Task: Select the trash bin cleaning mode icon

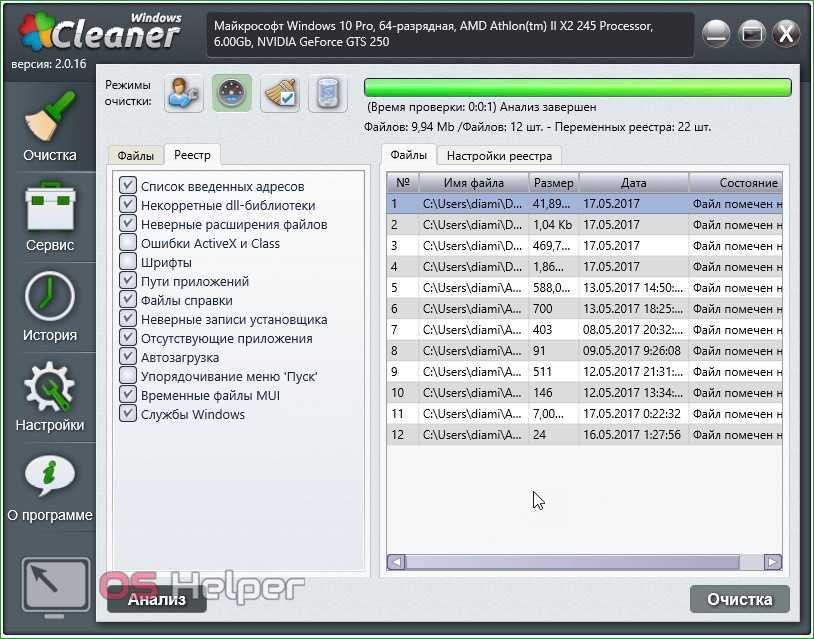Action: [328, 93]
